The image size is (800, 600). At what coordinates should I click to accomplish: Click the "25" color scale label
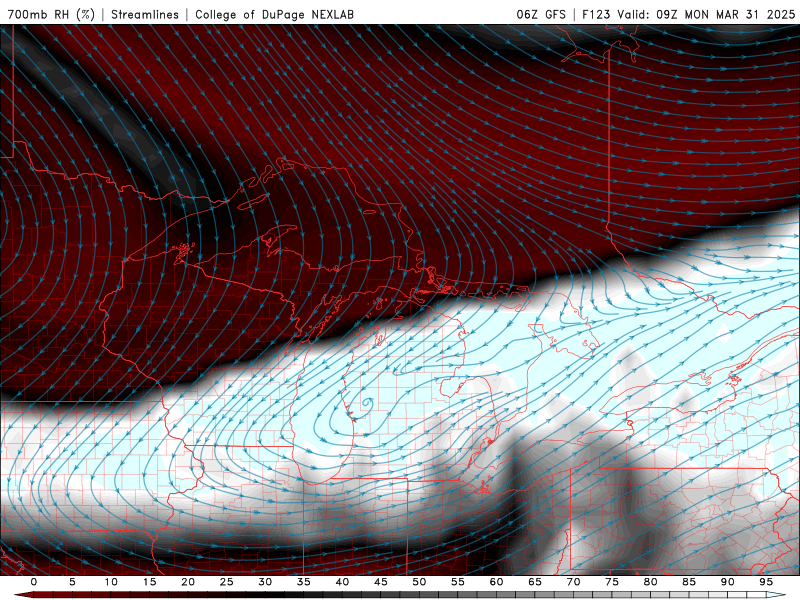coord(227,582)
